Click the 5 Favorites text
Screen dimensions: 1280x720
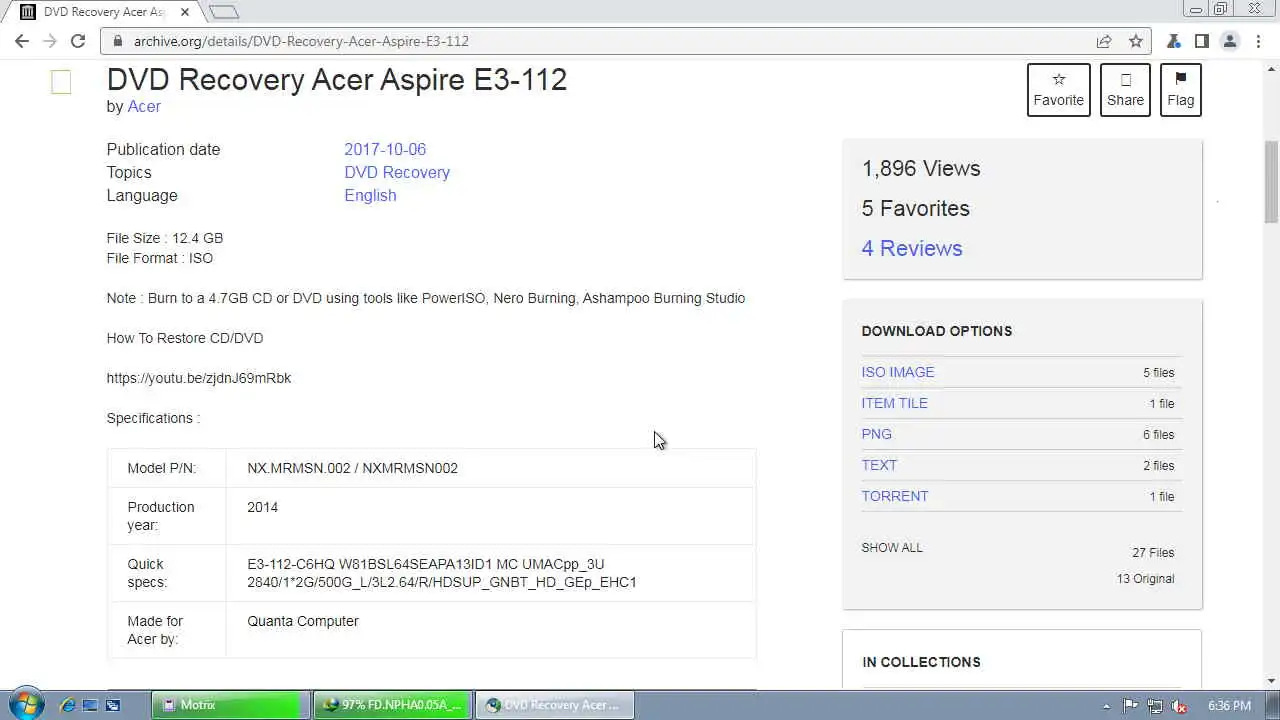click(916, 208)
